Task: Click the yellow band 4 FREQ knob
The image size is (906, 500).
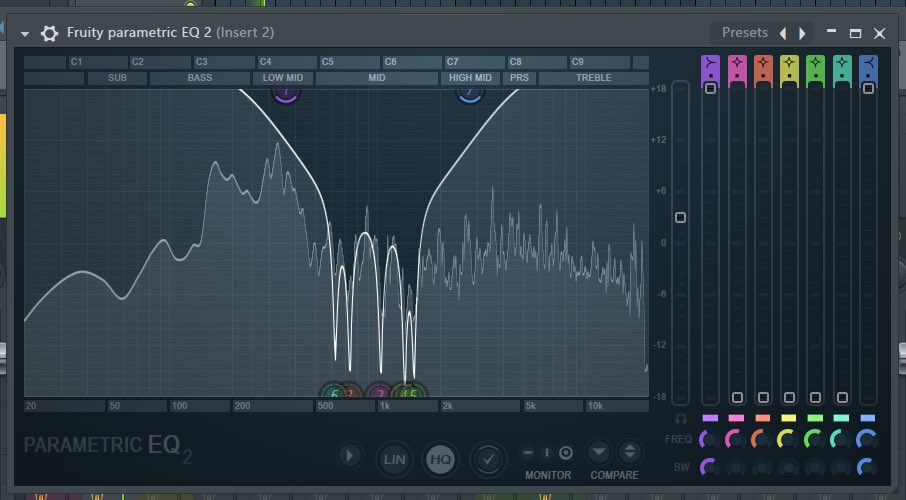Action: (x=788, y=440)
